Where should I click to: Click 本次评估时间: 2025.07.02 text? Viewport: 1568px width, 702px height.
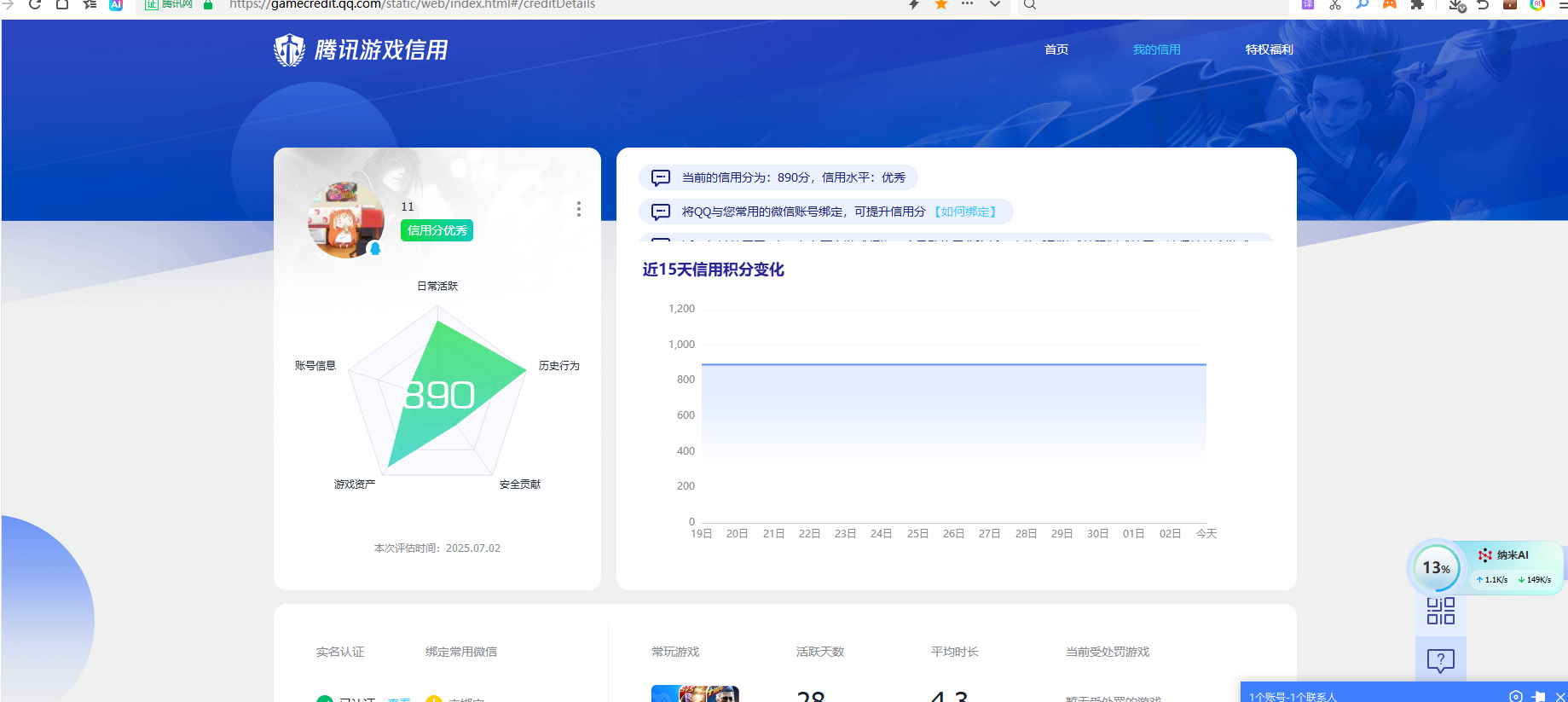click(x=437, y=548)
